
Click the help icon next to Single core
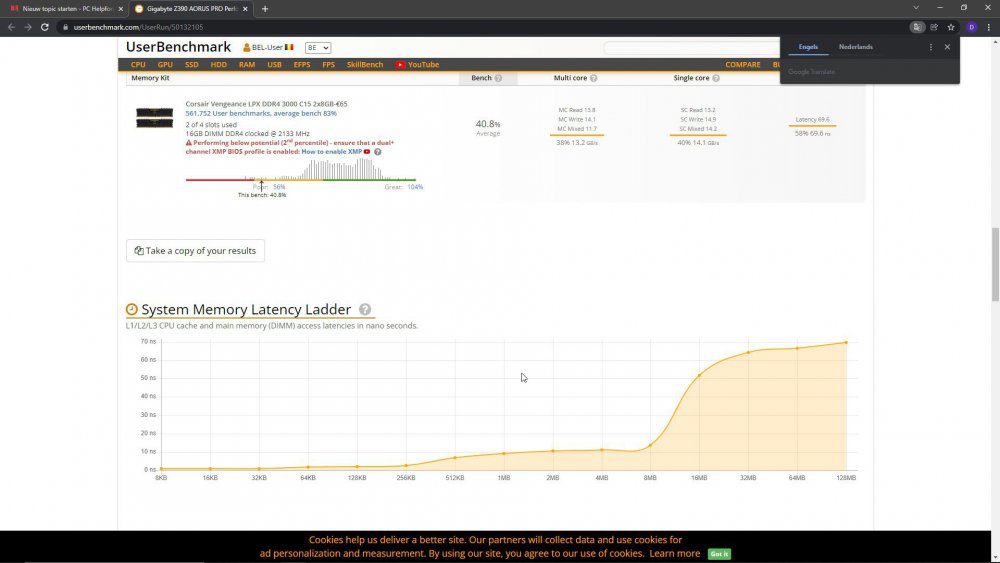[716, 78]
